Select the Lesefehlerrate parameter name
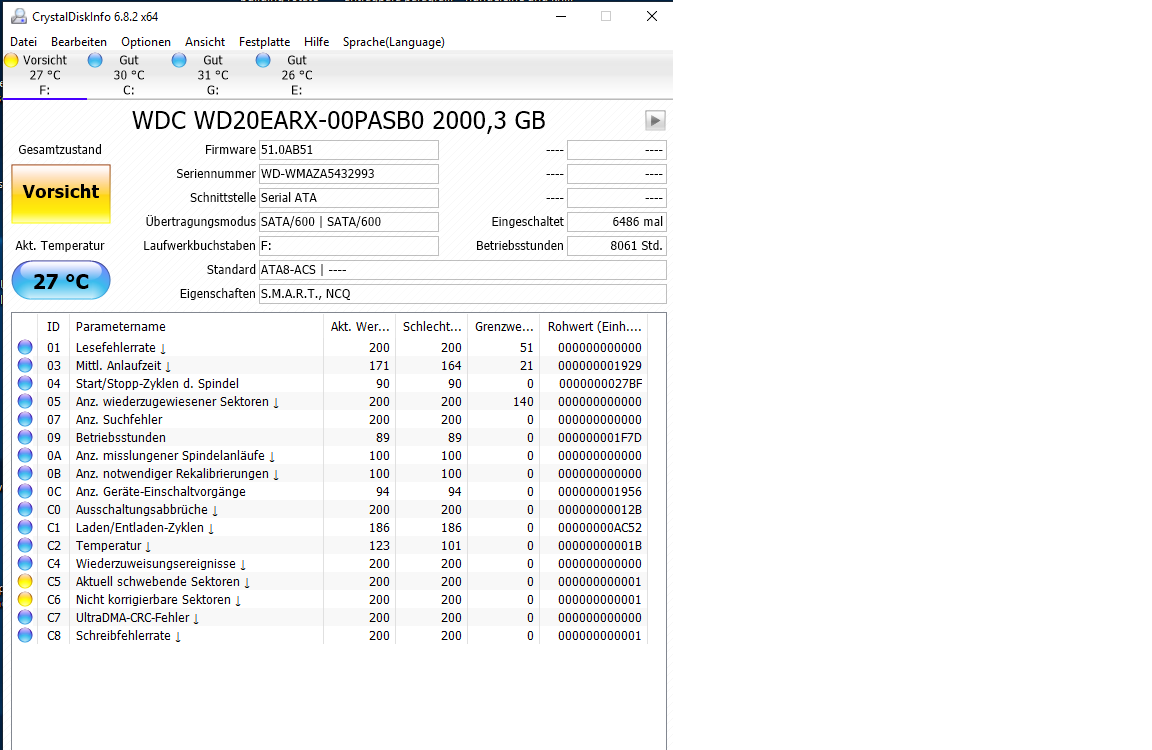 (115, 347)
